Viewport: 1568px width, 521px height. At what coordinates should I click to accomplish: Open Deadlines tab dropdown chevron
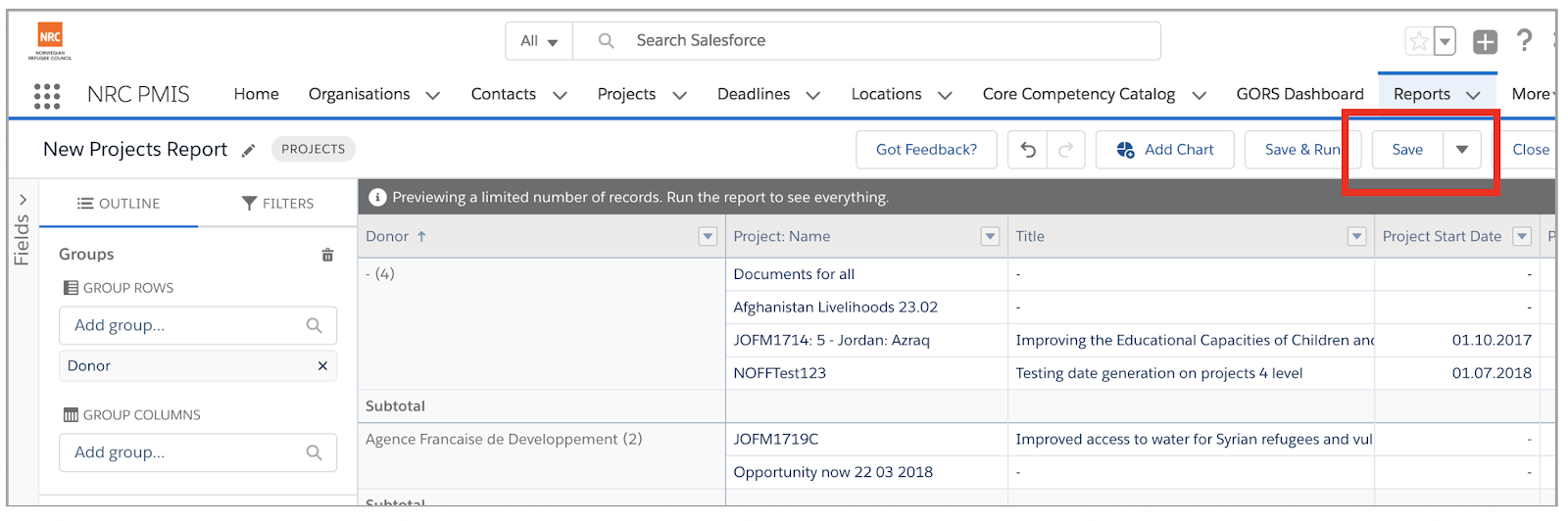tap(813, 95)
